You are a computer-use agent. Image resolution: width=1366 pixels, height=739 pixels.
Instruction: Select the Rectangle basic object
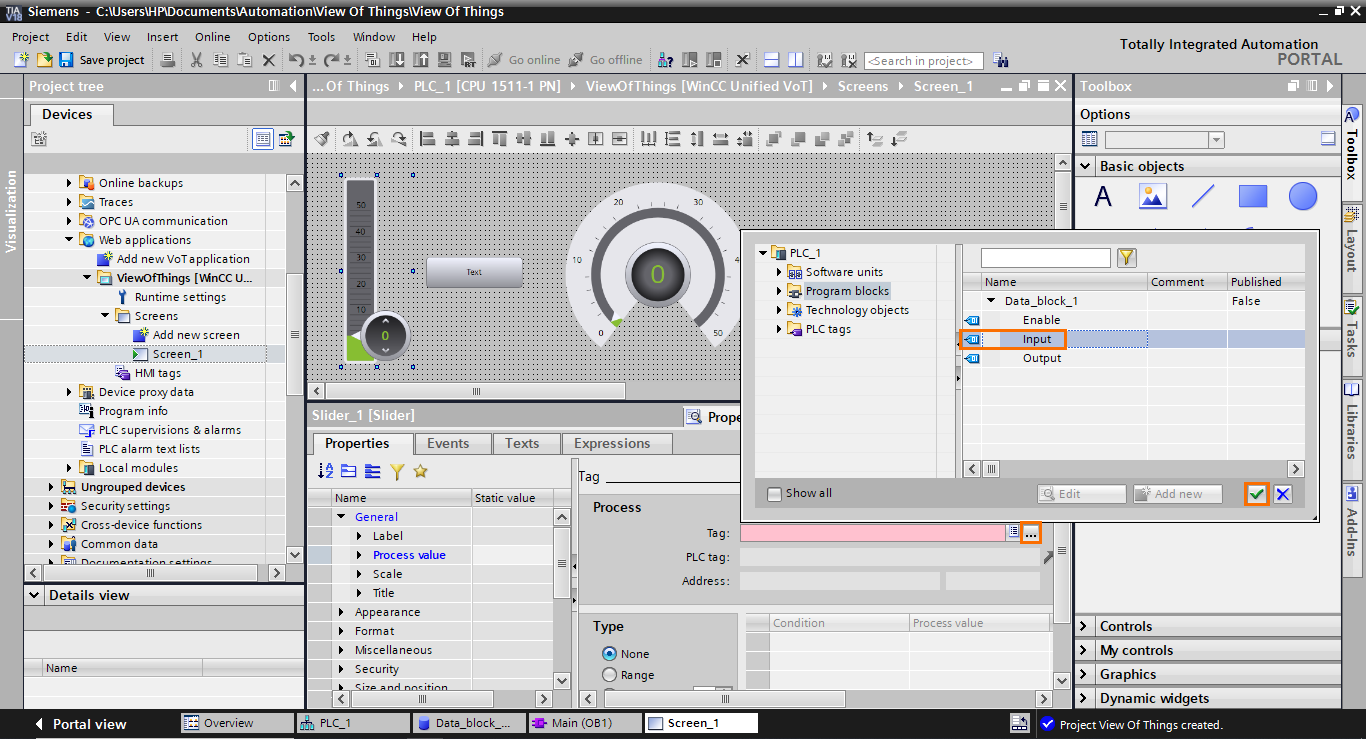pyautogui.click(x=1253, y=196)
